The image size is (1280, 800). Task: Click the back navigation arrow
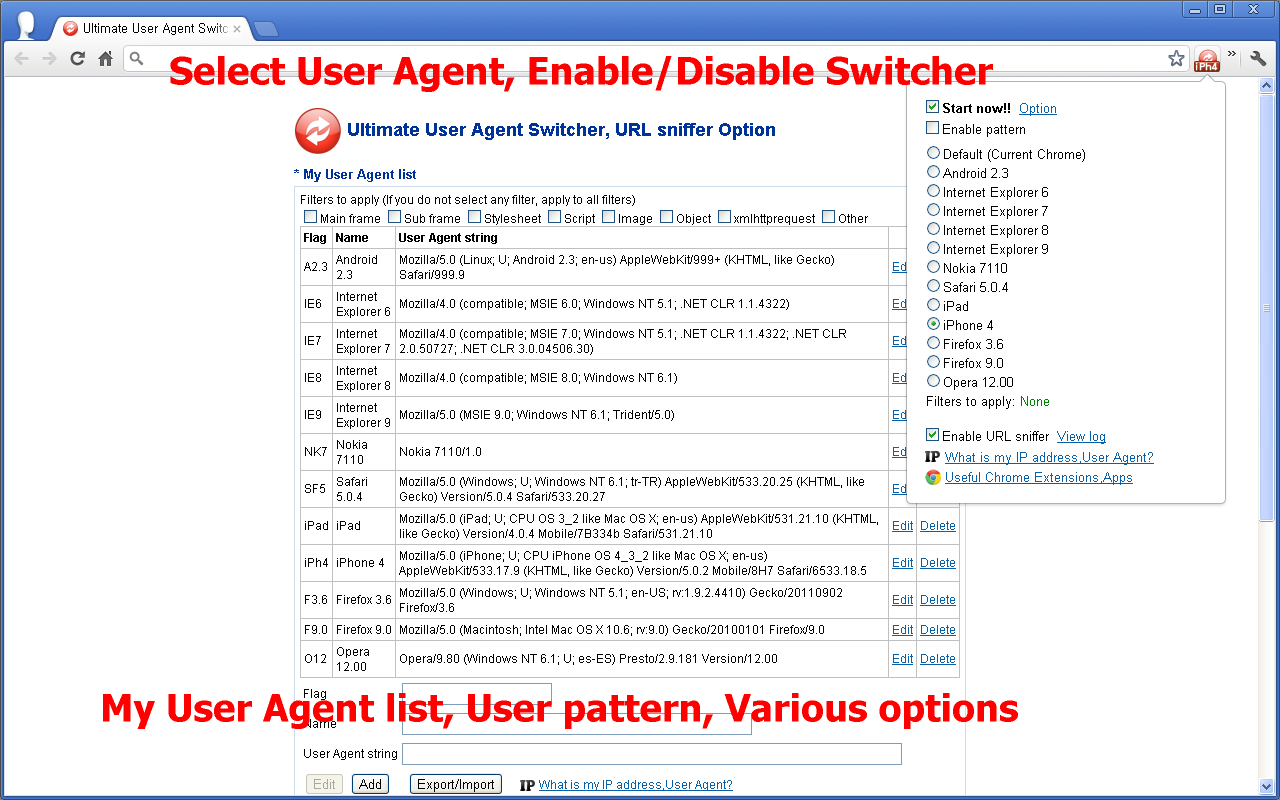point(22,59)
